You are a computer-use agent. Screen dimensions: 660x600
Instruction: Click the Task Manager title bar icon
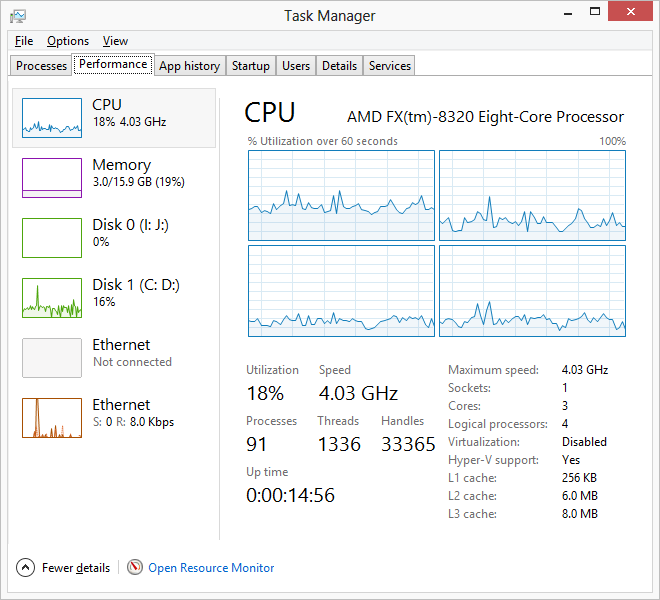tap(18, 16)
